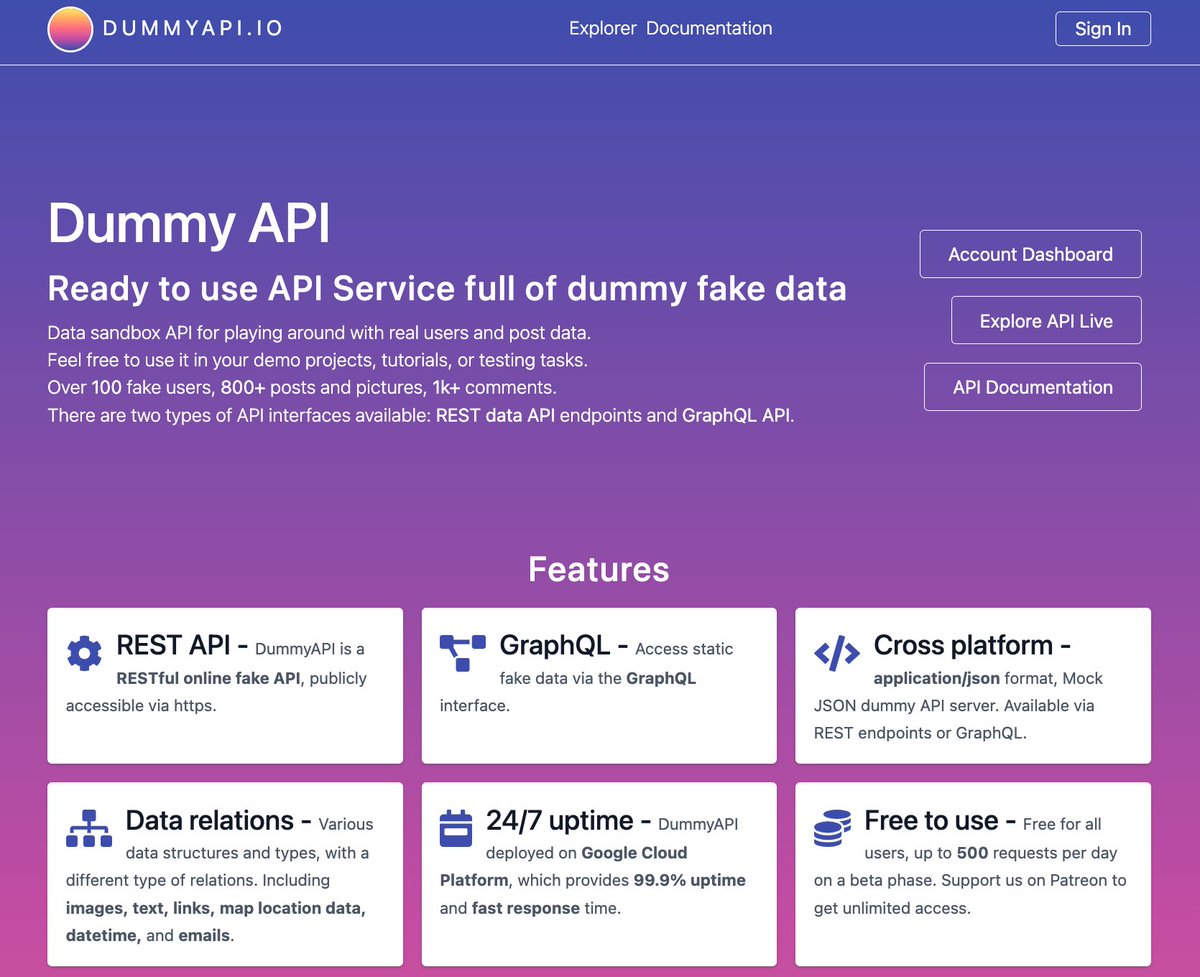Click the code brackets Cross platform icon
1200x977 pixels.
pos(837,654)
